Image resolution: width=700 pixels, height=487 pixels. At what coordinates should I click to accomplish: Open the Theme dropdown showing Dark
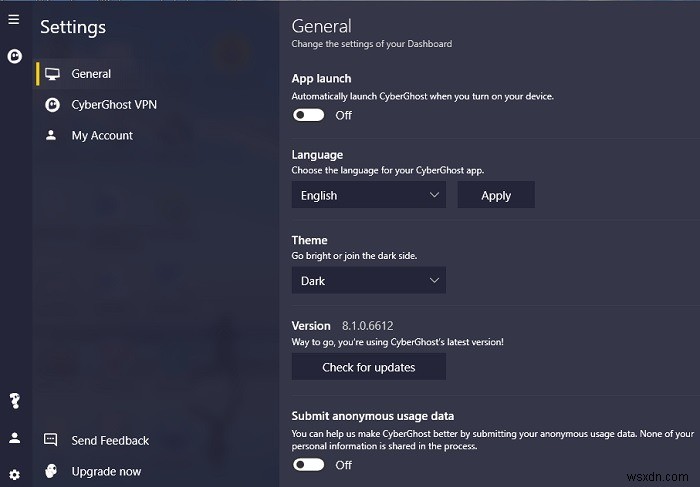click(x=369, y=281)
